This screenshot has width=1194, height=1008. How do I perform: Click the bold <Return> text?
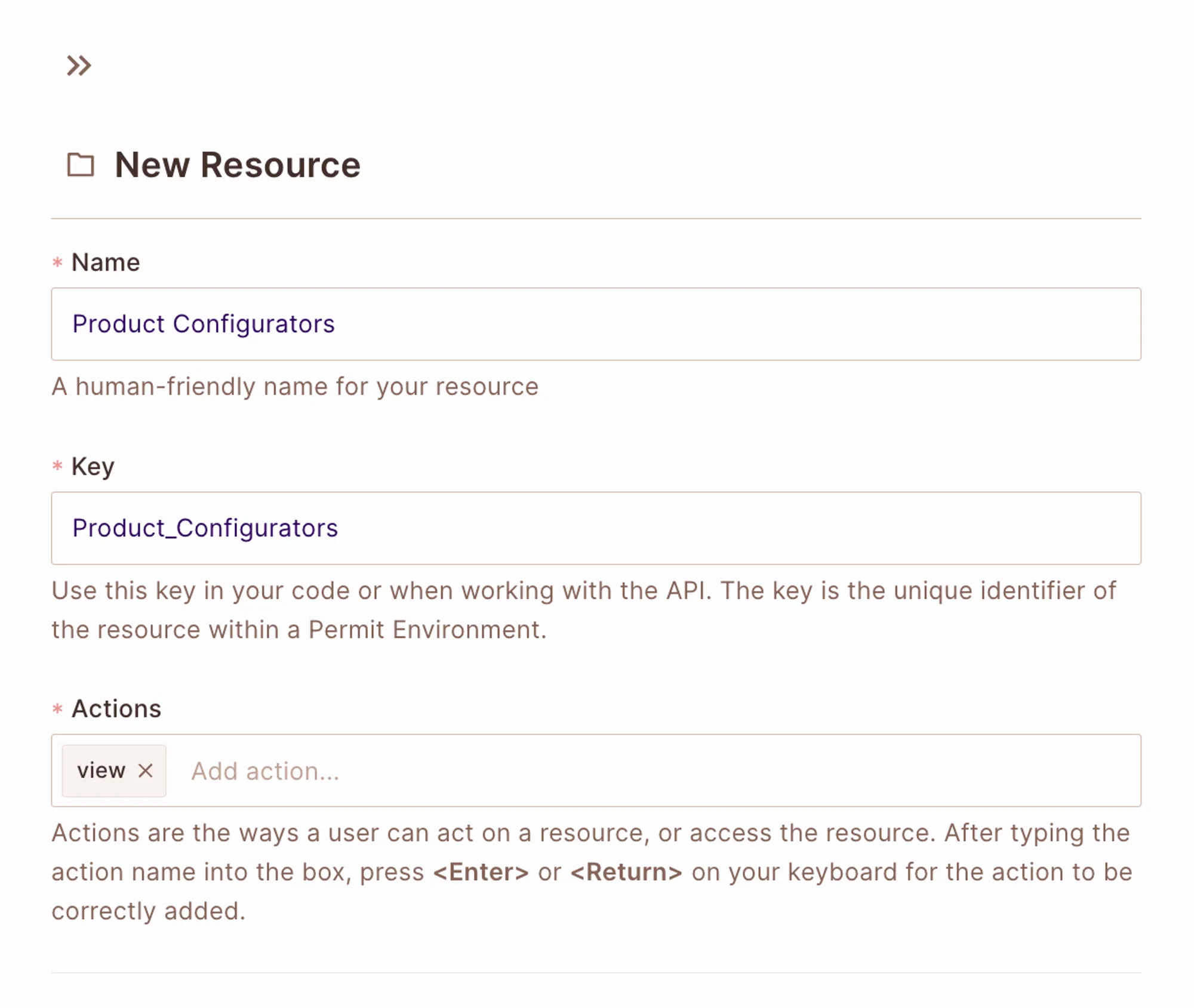(x=626, y=872)
